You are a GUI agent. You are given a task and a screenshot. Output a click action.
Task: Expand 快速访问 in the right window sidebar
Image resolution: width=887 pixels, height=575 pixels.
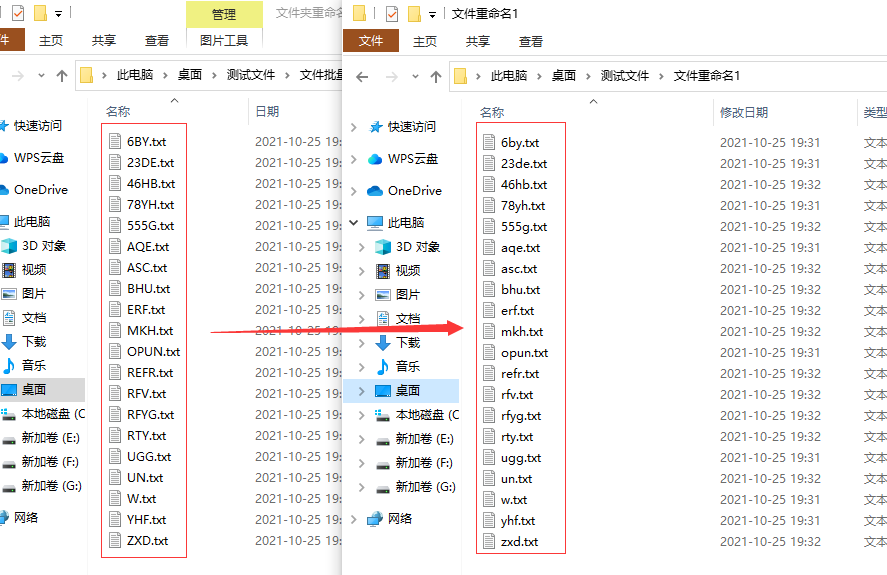(353, 127)
